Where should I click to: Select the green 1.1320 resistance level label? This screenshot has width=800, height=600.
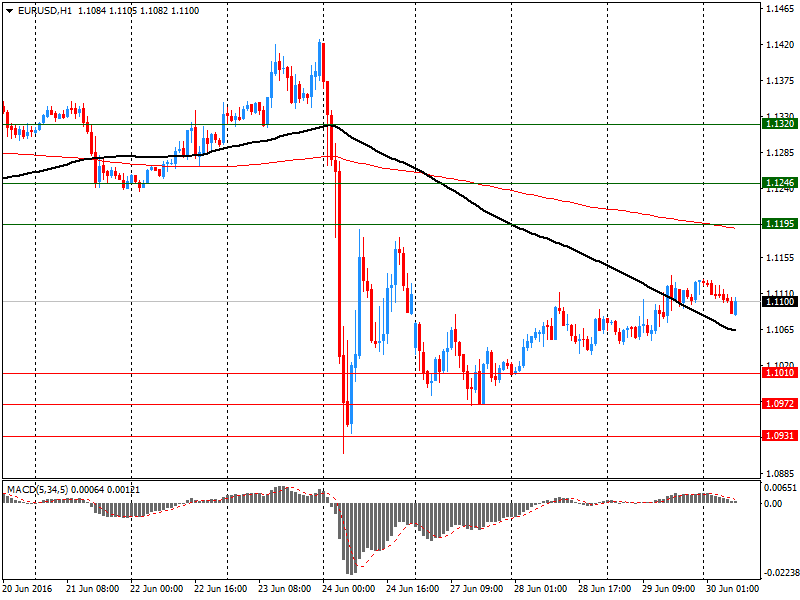(780, 124)
